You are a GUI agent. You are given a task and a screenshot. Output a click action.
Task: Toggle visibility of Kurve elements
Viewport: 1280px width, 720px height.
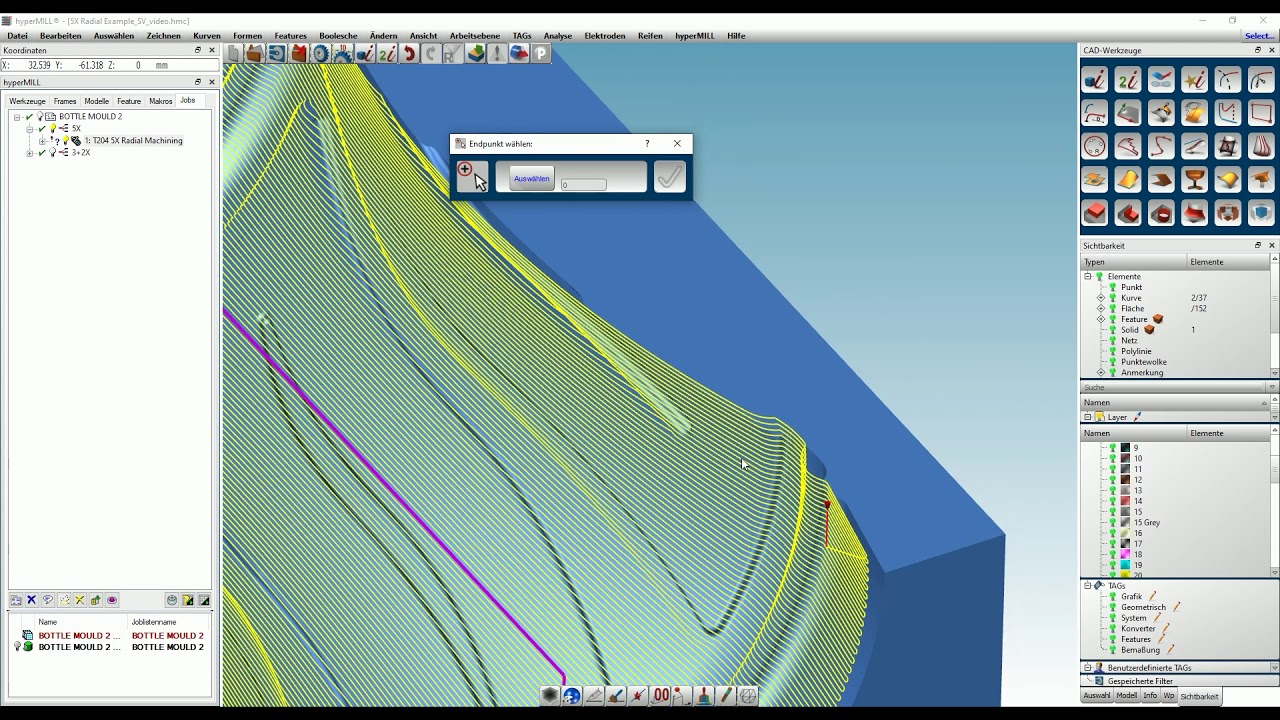[1112, 298]
